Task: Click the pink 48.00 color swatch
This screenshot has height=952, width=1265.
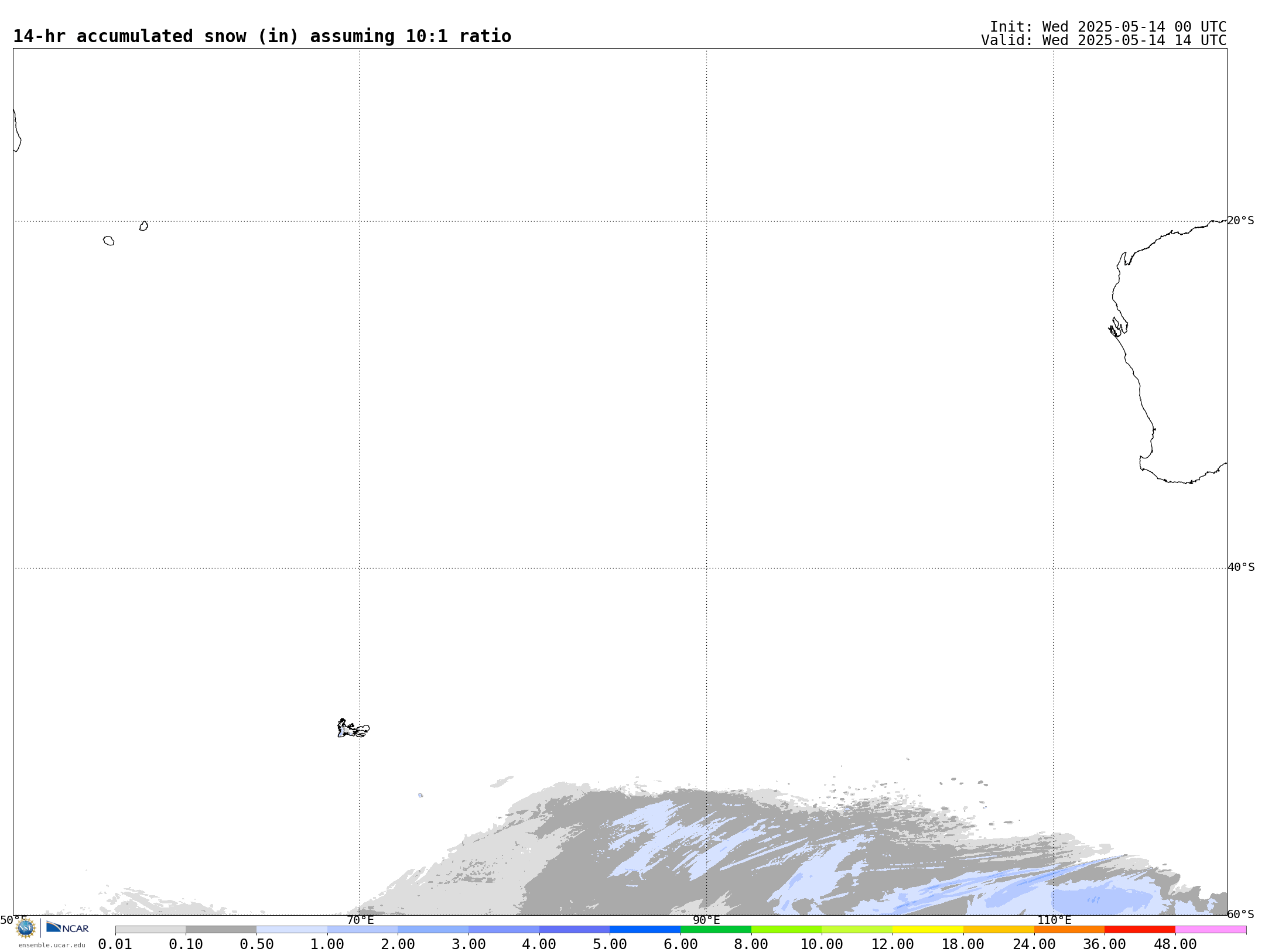Action: click(1211, 930)
